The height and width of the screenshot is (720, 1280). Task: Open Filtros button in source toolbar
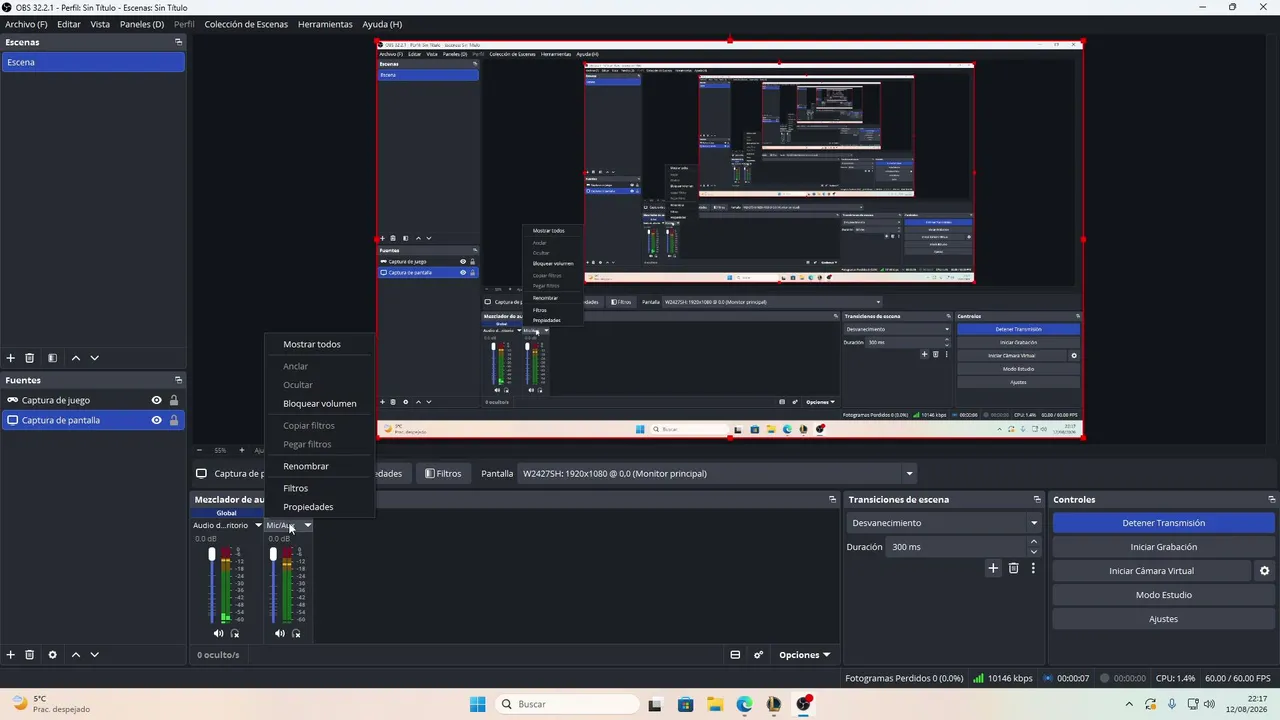pos(443,474)
